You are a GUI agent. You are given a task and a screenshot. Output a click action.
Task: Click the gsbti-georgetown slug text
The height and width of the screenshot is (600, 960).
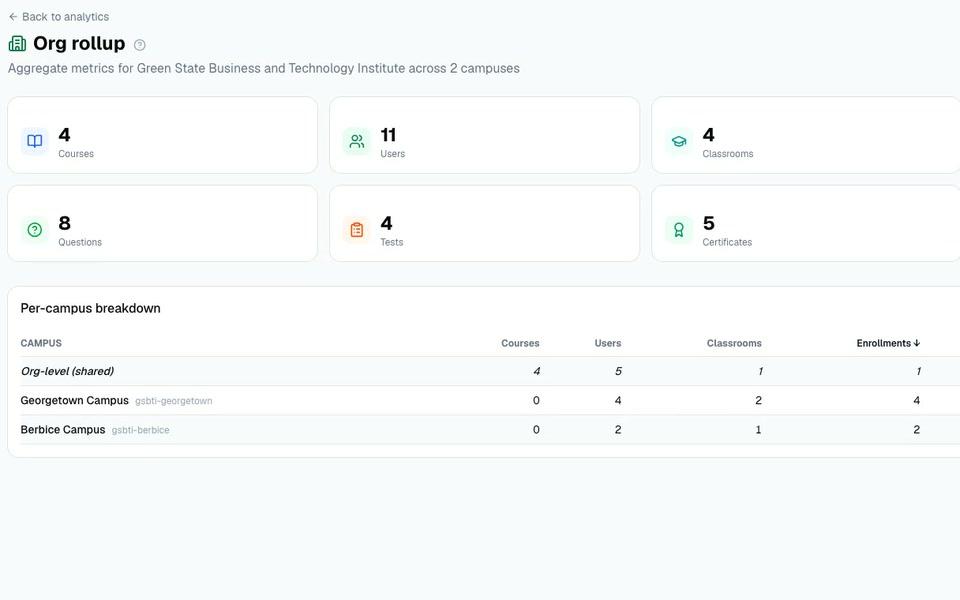174,401
